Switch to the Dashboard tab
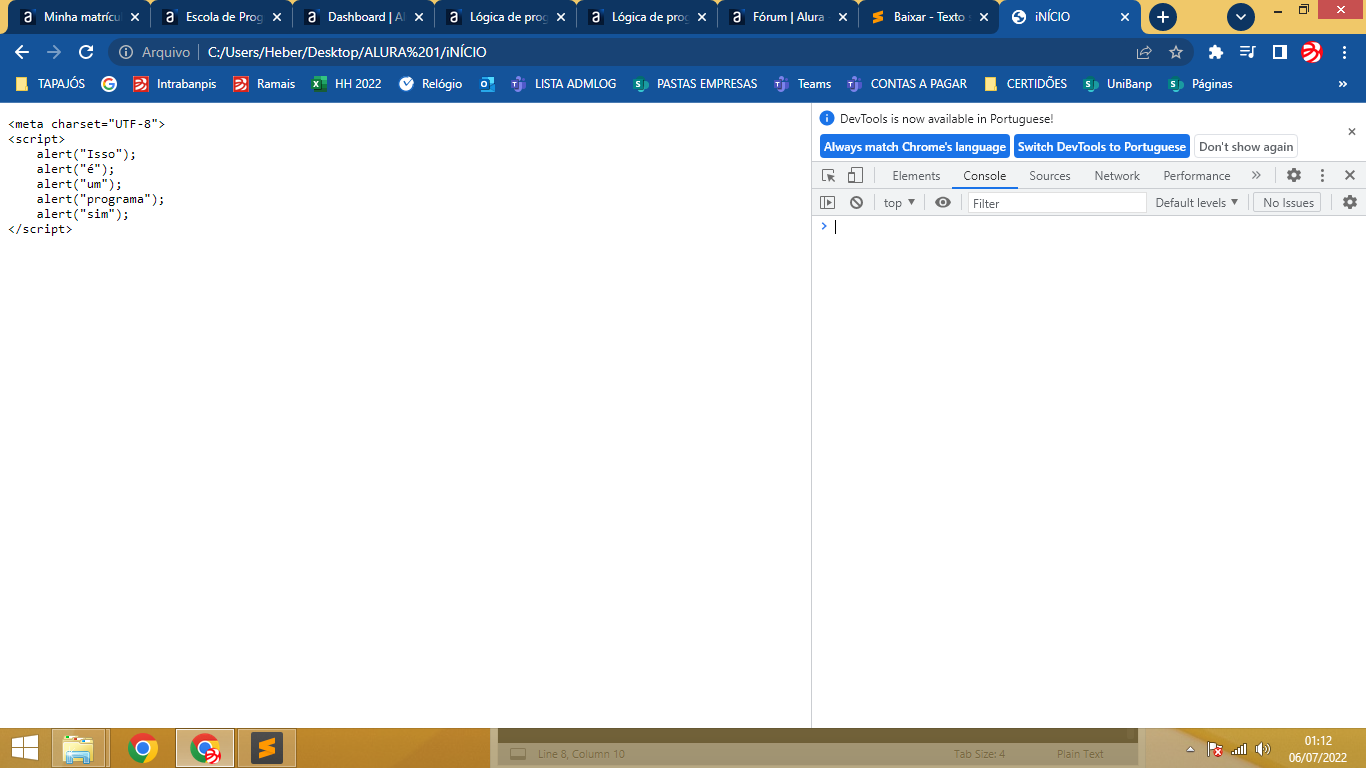 coord(364,17)
